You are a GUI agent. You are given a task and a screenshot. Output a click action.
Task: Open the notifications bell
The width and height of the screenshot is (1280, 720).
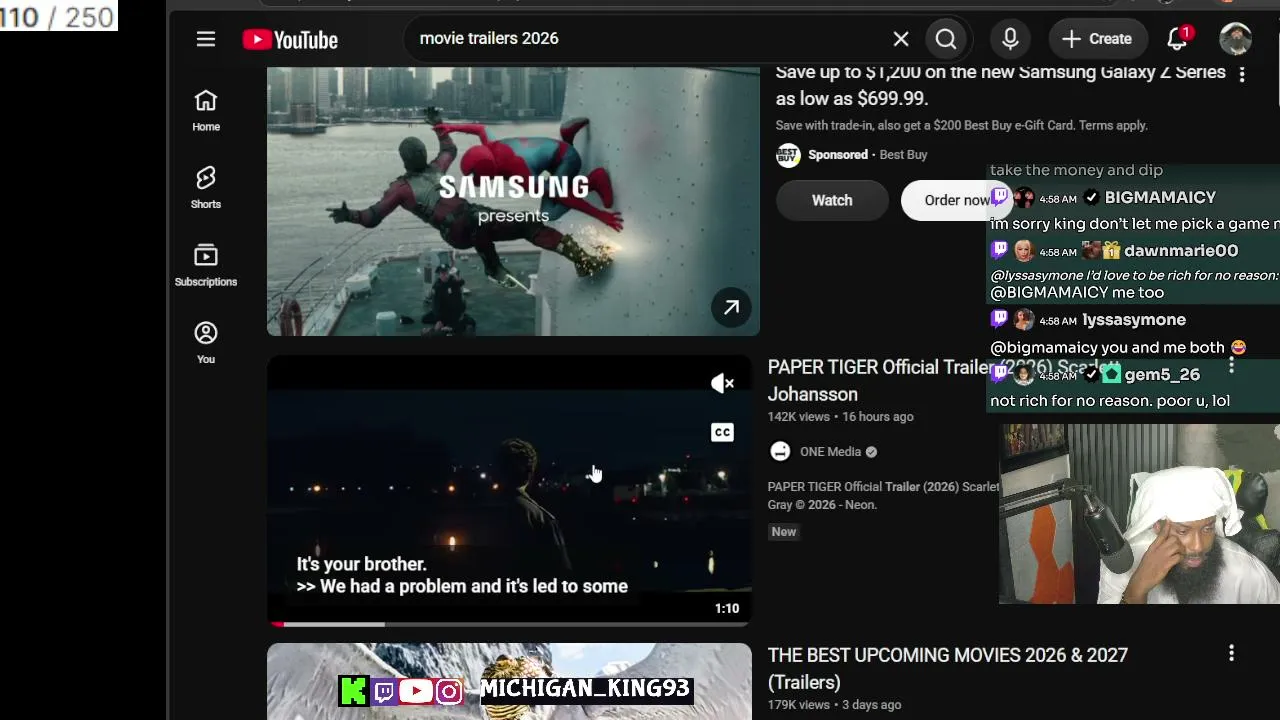tap(1177, 39)
